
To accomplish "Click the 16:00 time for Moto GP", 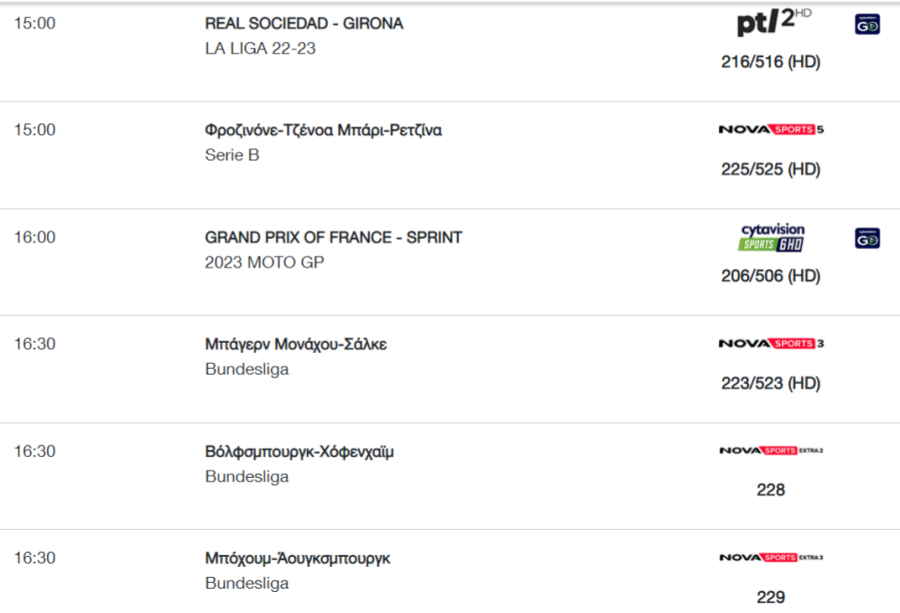I will (x=35, y=238).
